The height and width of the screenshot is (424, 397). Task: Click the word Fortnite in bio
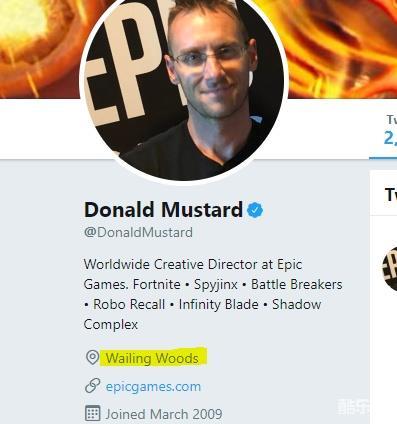click(157, 284)
